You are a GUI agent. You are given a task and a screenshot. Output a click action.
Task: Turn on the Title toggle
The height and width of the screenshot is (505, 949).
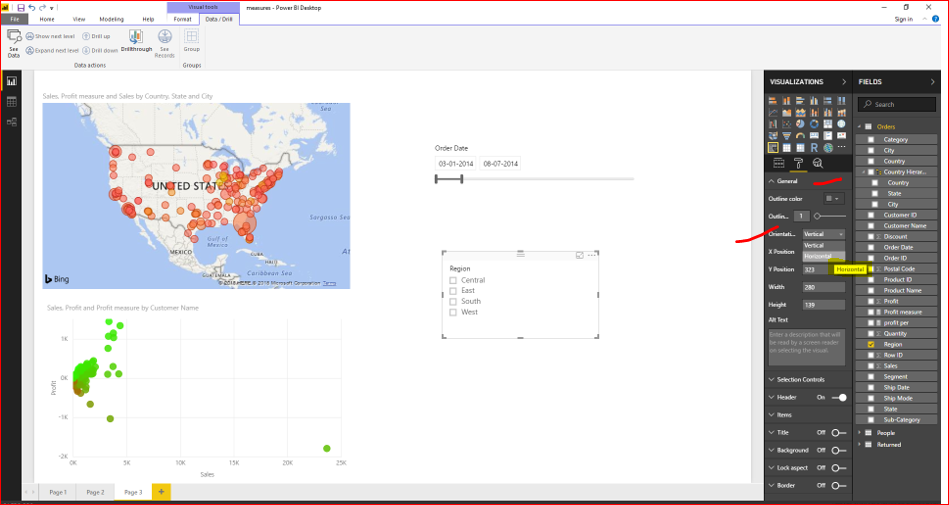coord(839,433)
